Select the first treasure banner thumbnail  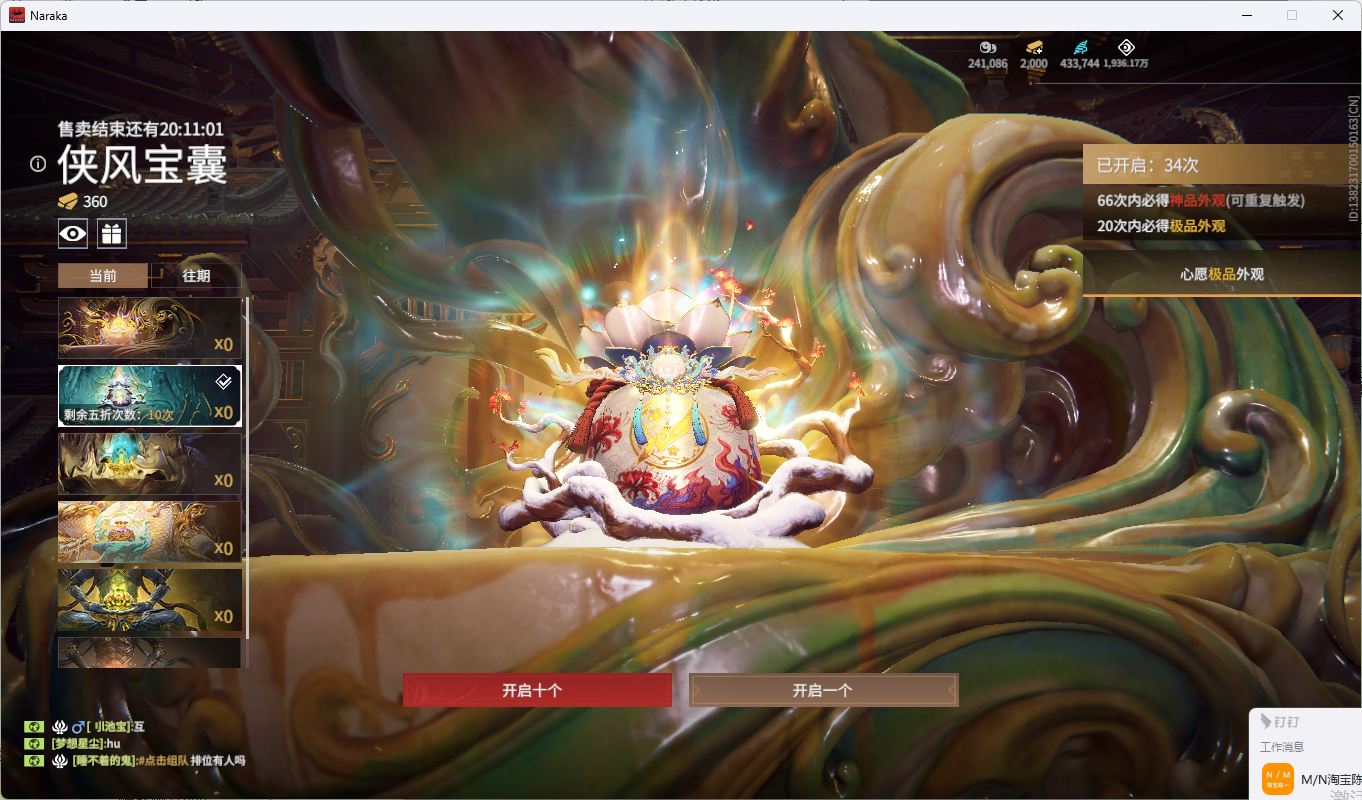tap(150, 327)
